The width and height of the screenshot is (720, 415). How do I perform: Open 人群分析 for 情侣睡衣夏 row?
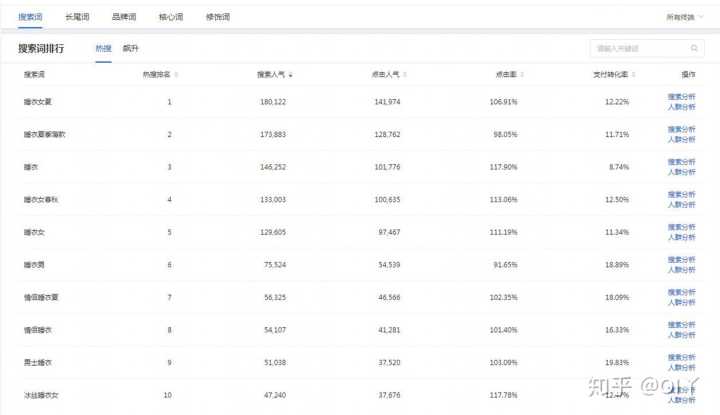681,303
